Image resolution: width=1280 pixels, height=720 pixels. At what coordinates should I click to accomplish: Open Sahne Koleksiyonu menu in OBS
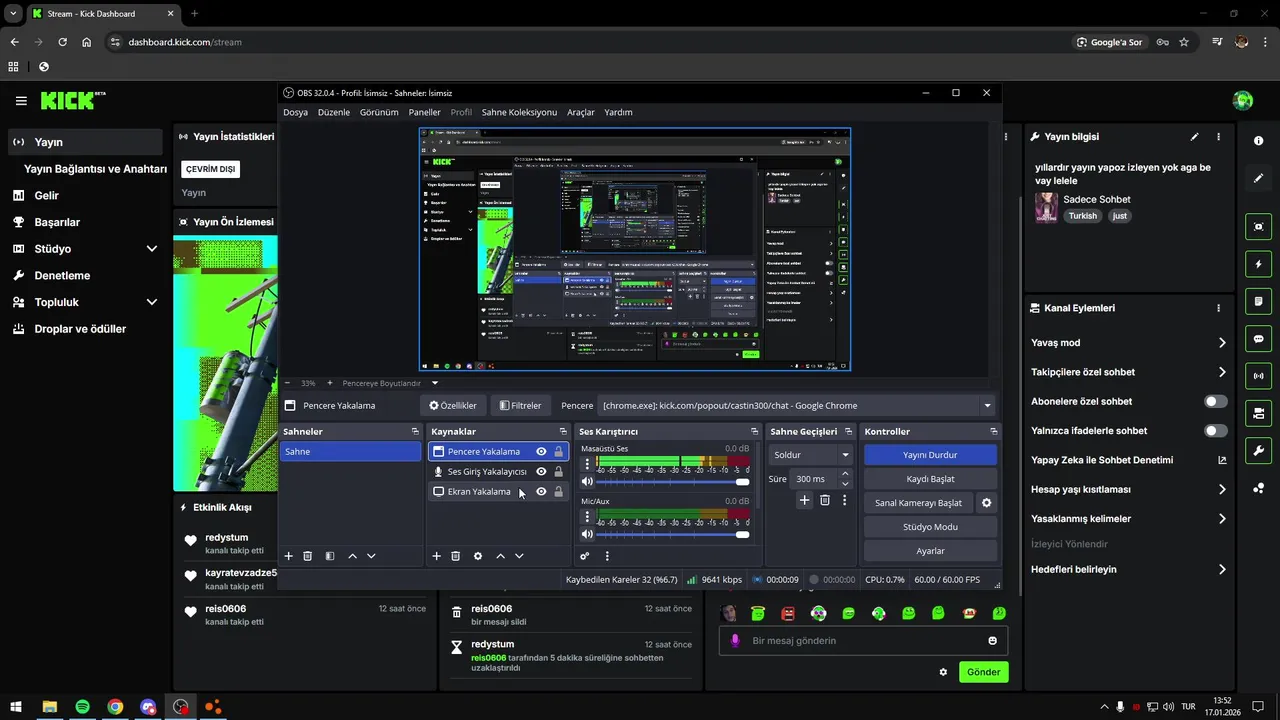pyautogui.click(x=519, y=112)
